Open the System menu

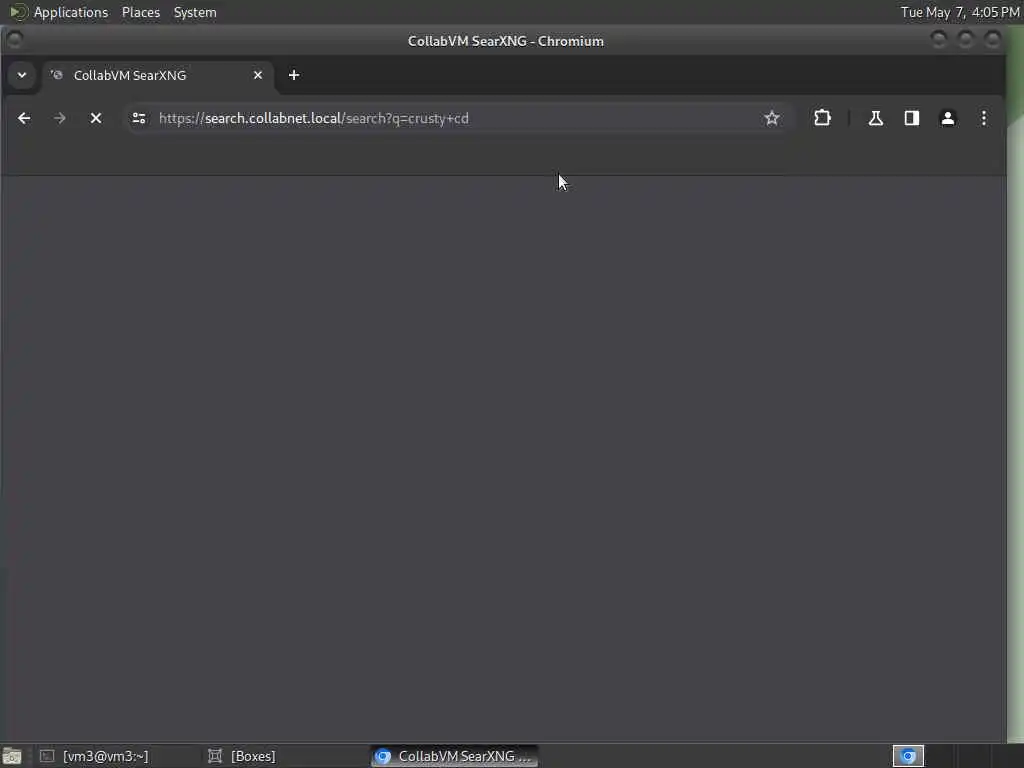tap(195, 12)
